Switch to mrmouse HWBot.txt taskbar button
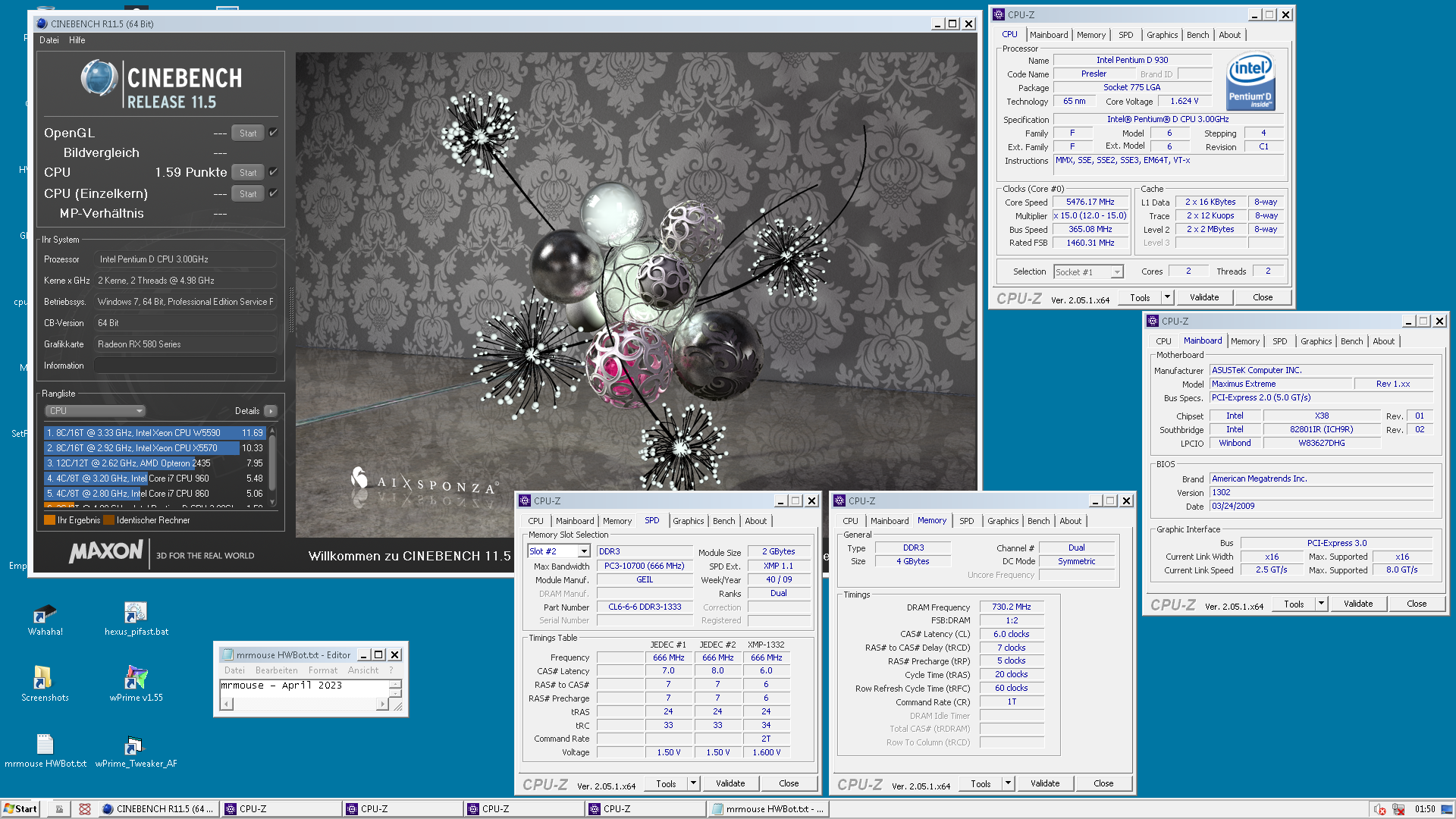The height and width of the screenshot is (819, 1456). 769,809
